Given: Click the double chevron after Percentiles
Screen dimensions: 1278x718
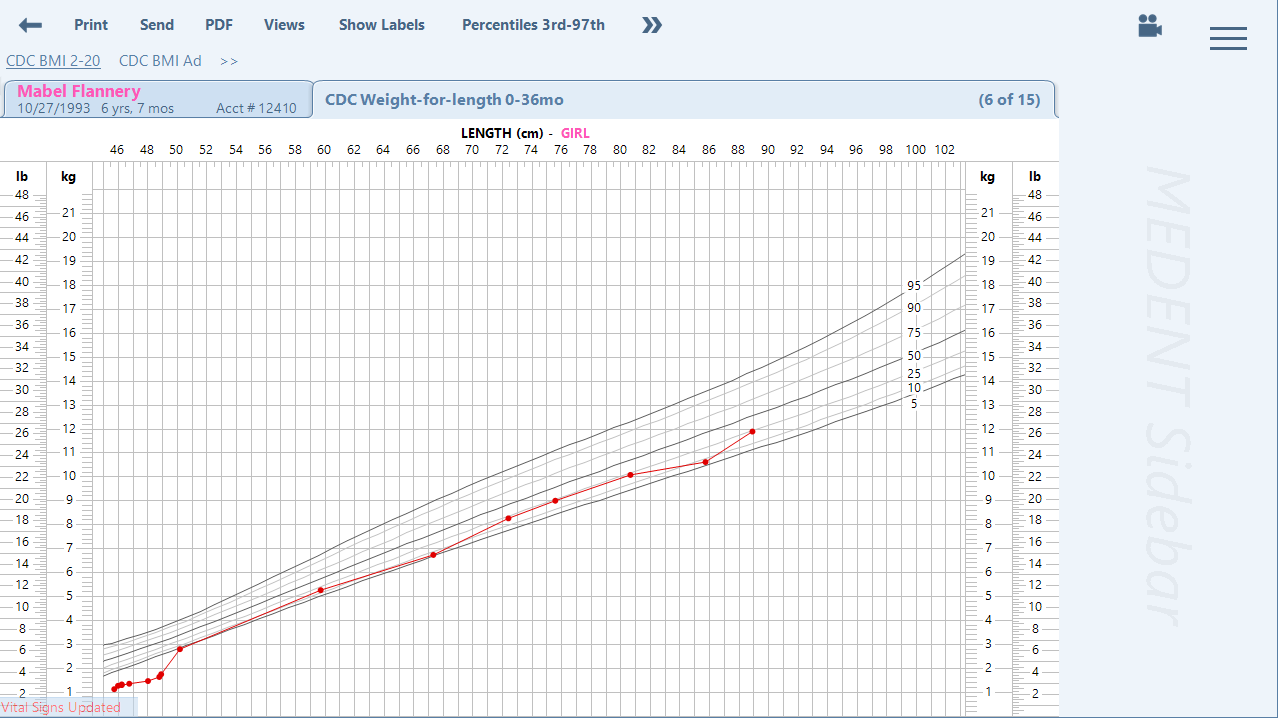Looking at the screenshot, I should 652,25.
